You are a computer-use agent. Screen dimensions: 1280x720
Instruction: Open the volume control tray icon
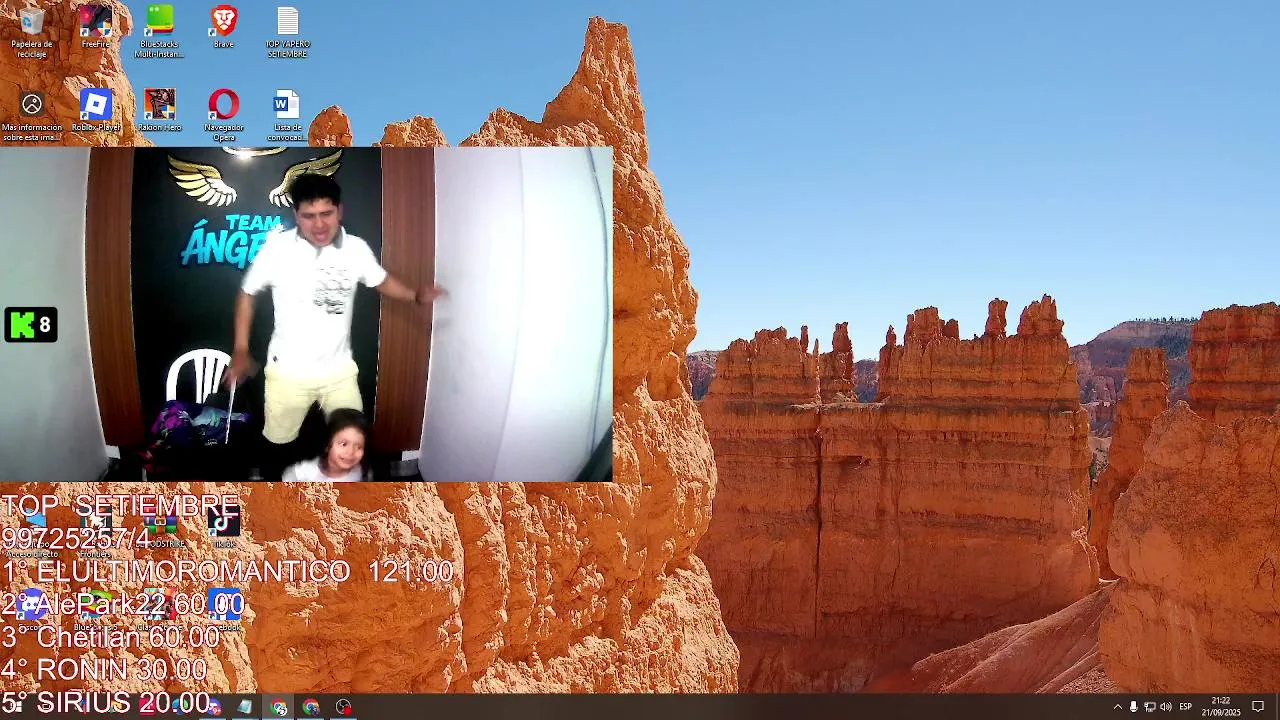pyautogui.click(x=1165, y=707)
